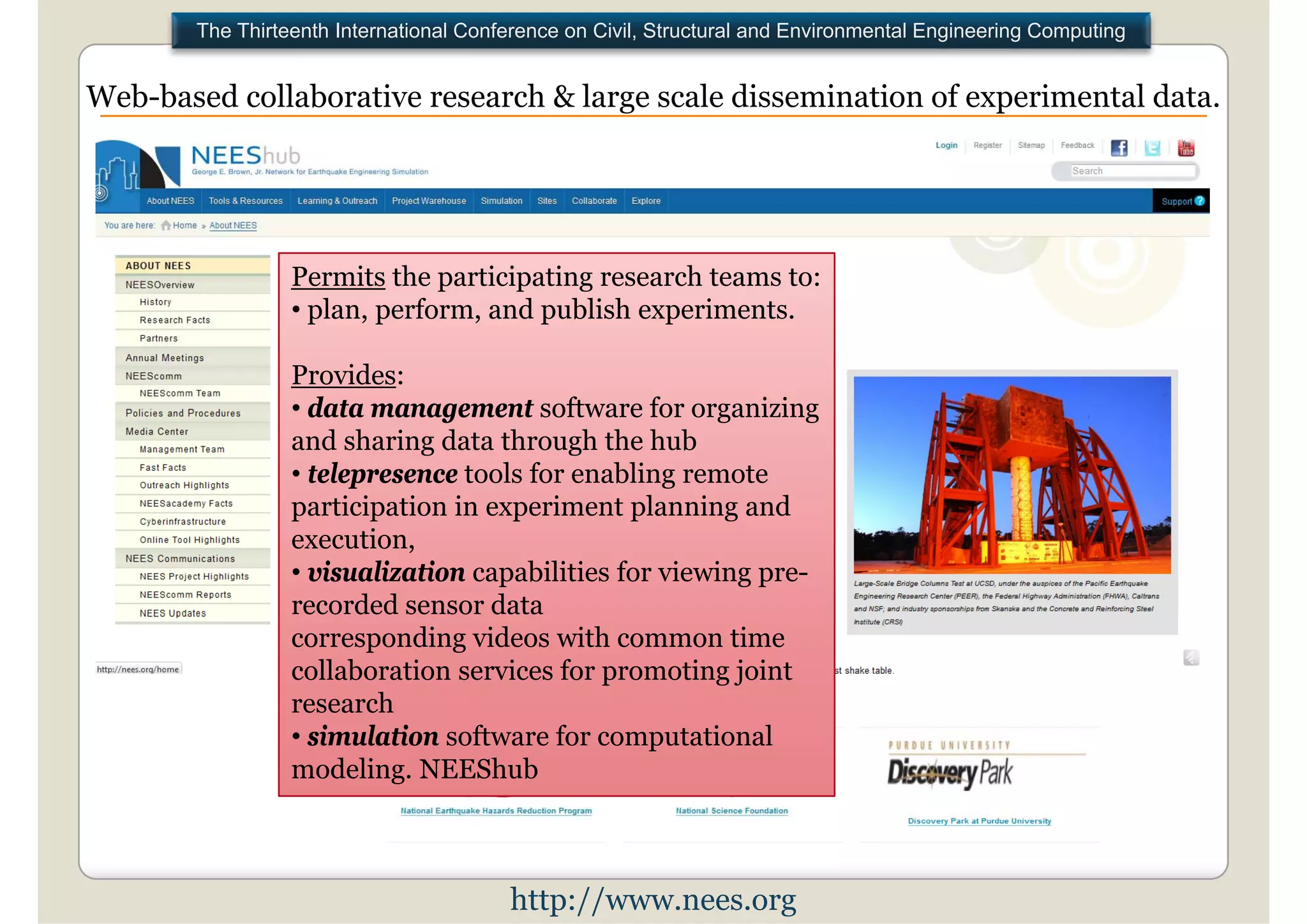Select NEESOverview in sidebar

click(193, 285)
